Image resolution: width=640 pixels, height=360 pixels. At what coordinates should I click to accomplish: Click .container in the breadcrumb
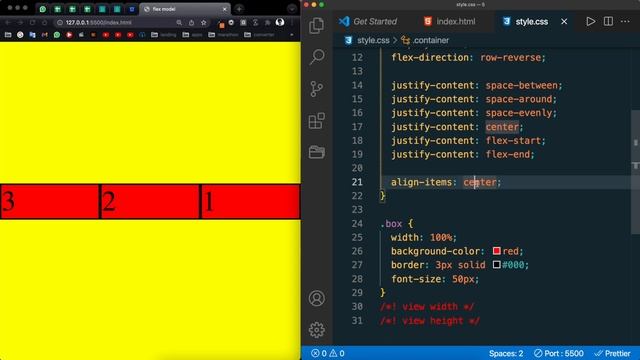pyautogui.click(x=431, y=40)
